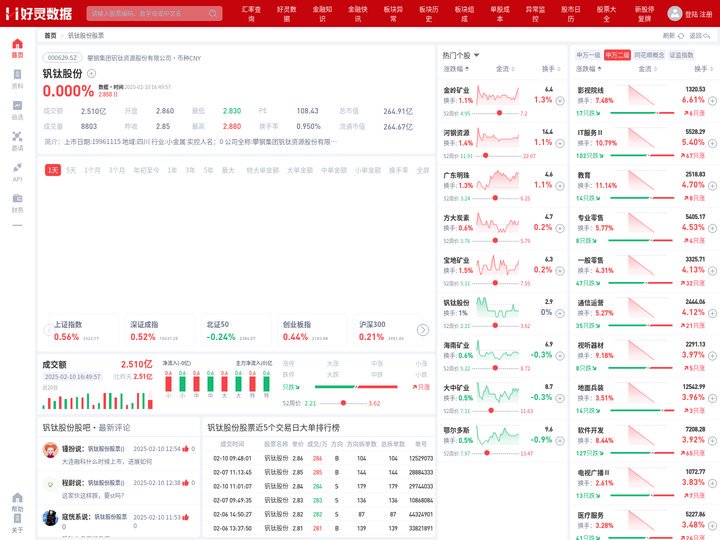The height and width of the screenshot is (540, 720).
Task: Sort sector list by 涨跌幅
Action: [x=589, y=69]
